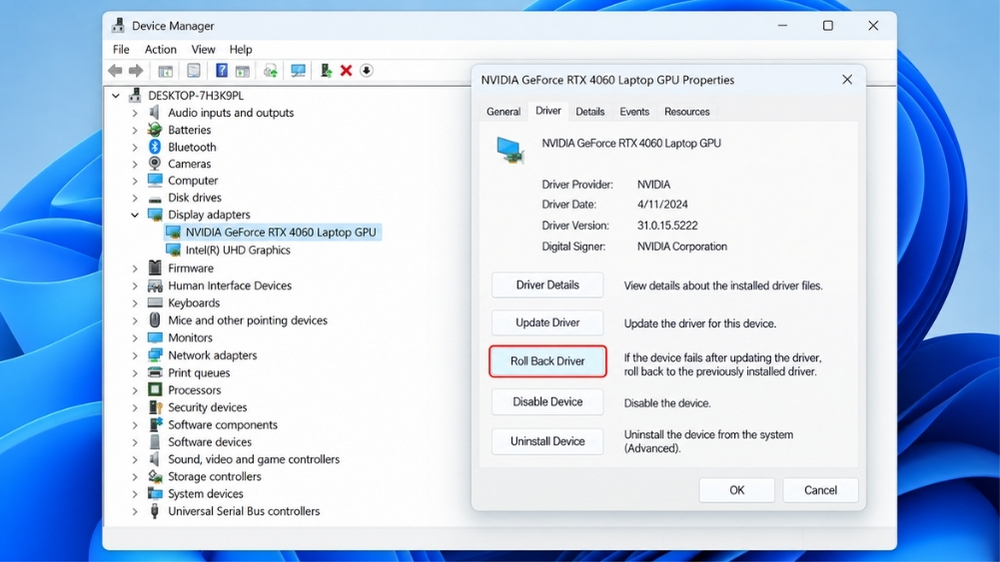This screenshot has width=1000, height=562.
Task: Switch to the Resources tab
Action: pos(687,112)
